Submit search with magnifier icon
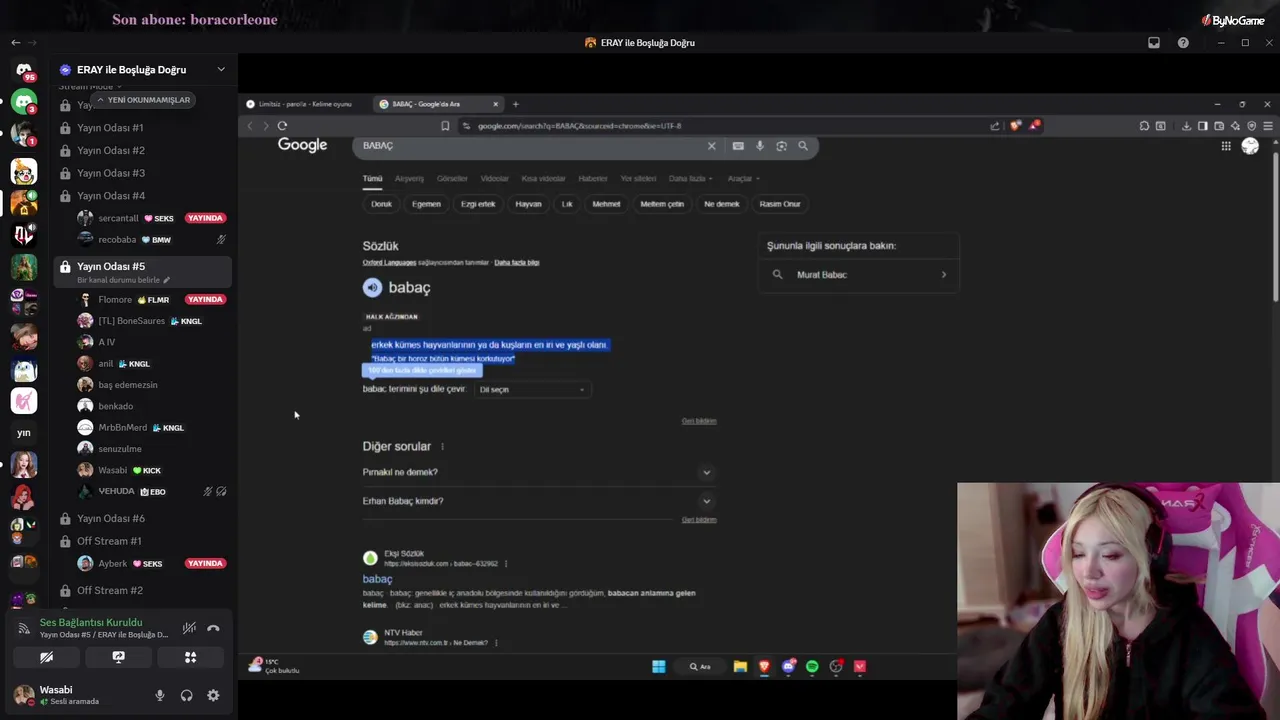1280x720 pixels. pyautogui.click(x=803, y=146)
